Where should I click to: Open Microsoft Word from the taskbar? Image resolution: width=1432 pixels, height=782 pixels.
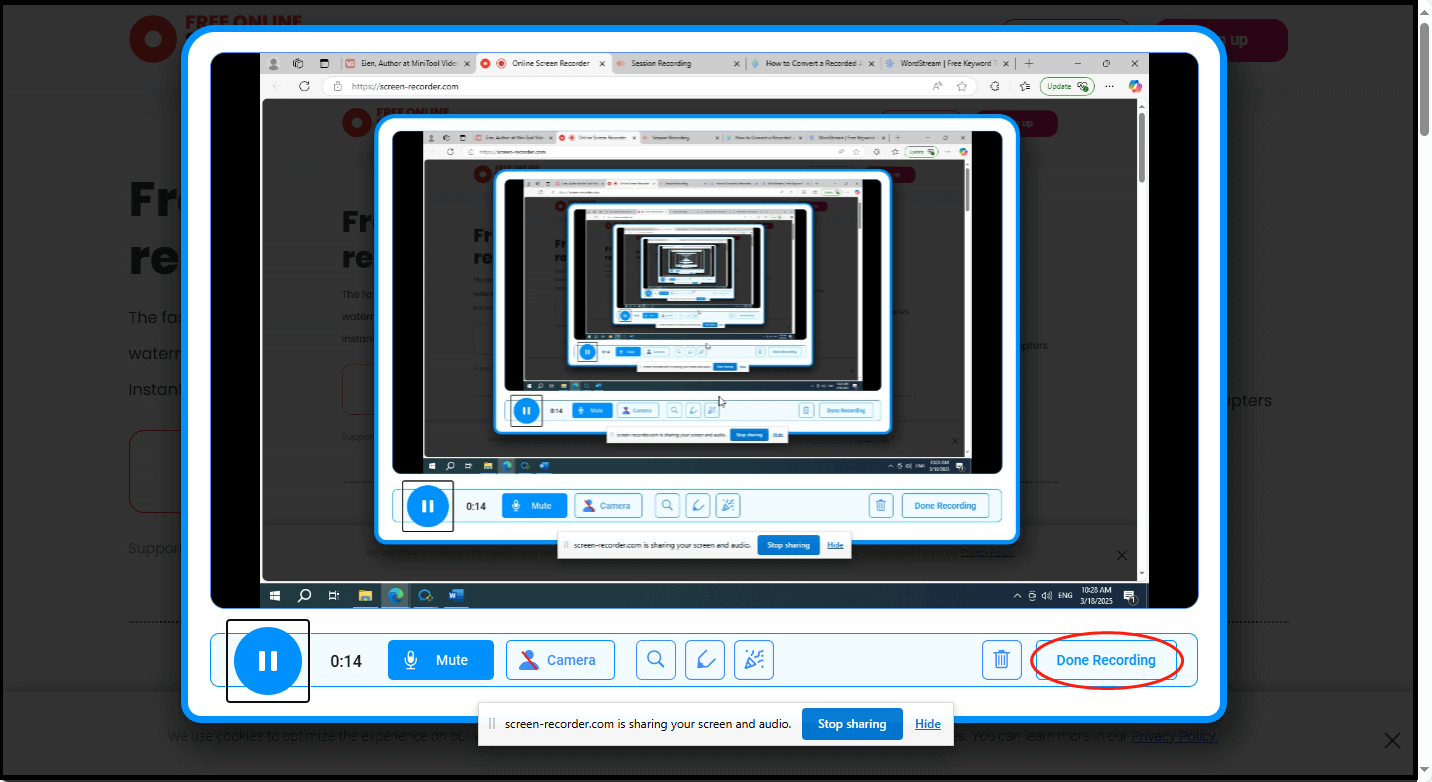456,595
